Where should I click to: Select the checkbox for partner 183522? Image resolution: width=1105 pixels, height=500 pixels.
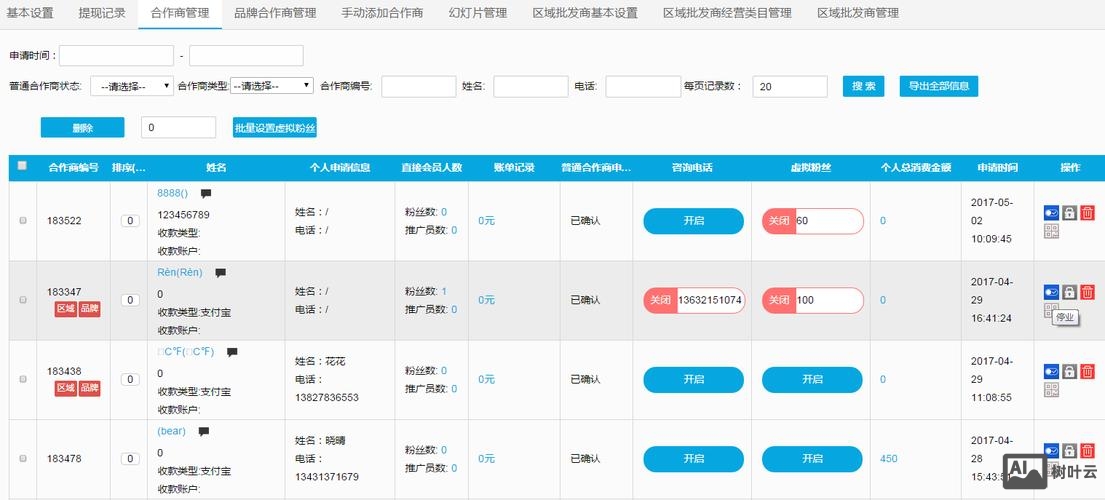pos(23,220)
